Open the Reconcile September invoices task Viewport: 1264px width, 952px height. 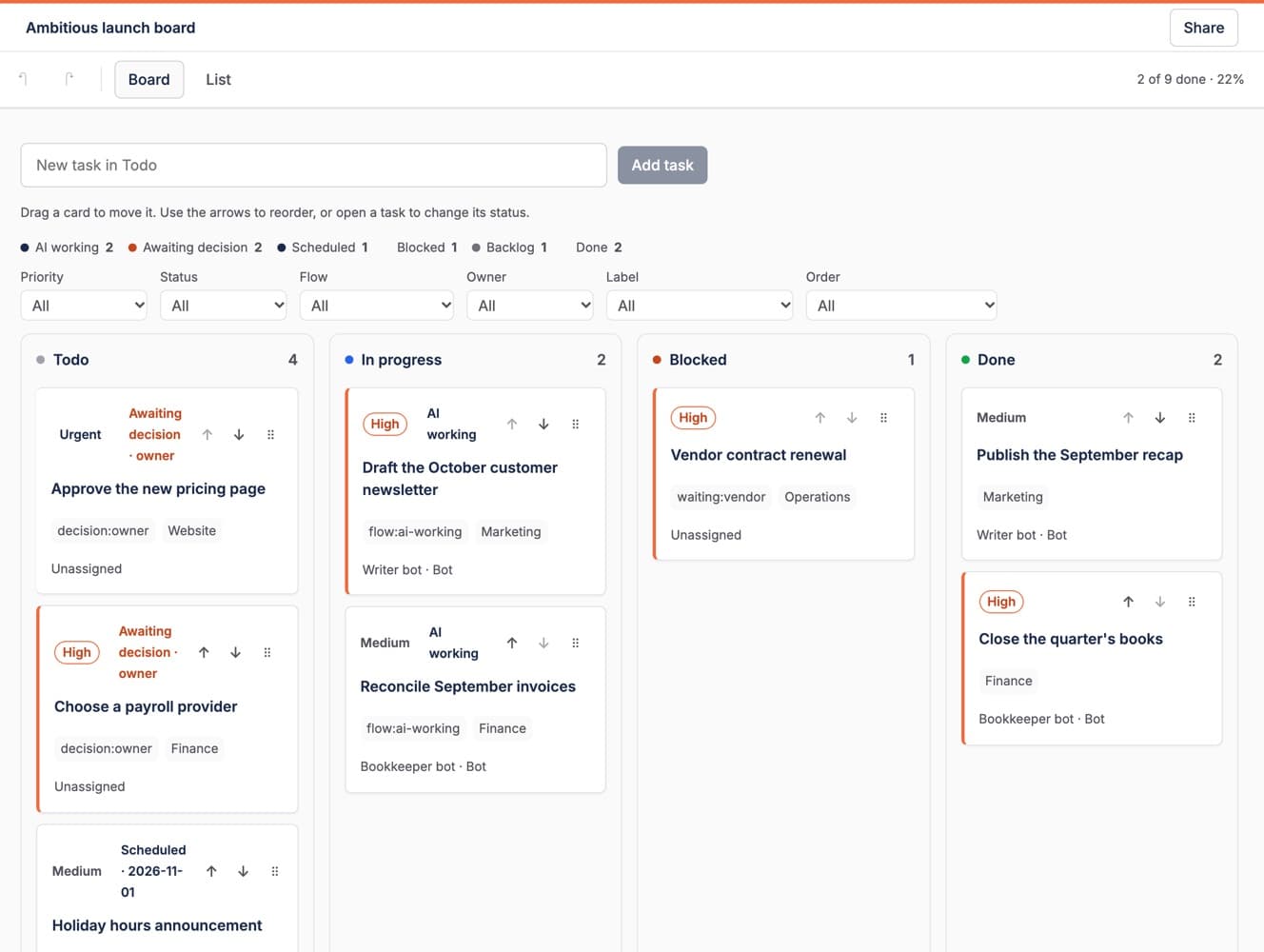coord(468,686)
